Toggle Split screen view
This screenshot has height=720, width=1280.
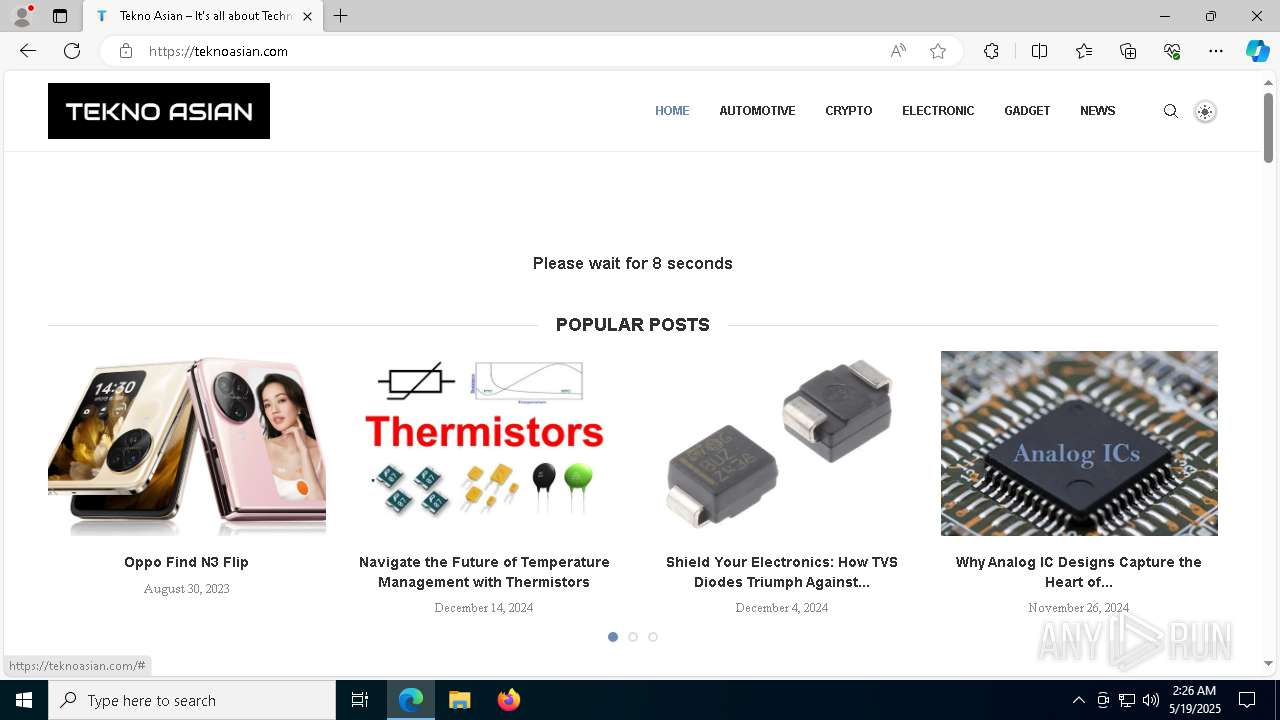point(1039,51)
